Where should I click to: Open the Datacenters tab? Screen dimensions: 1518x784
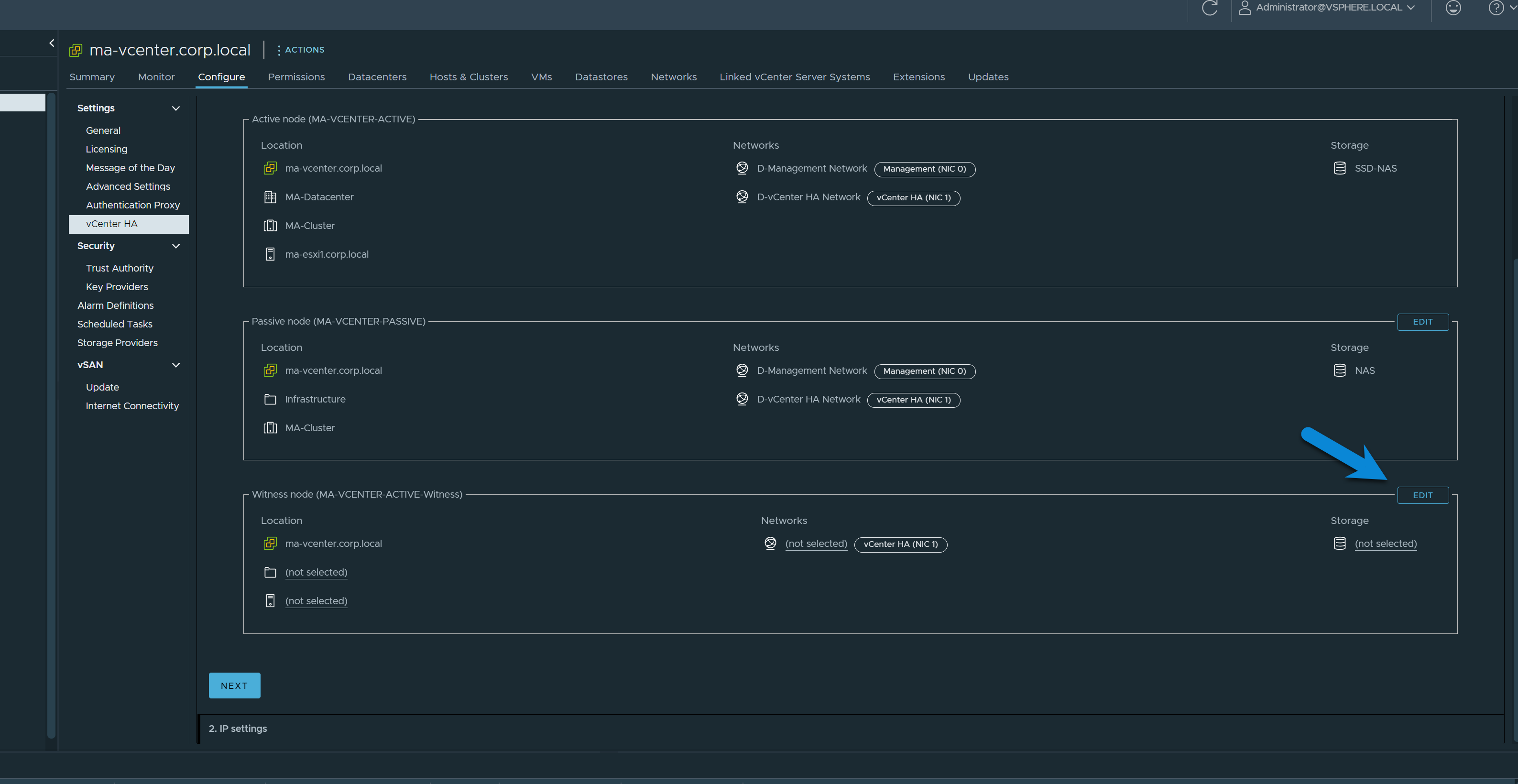pyautogui.click(x=377, y=77)
